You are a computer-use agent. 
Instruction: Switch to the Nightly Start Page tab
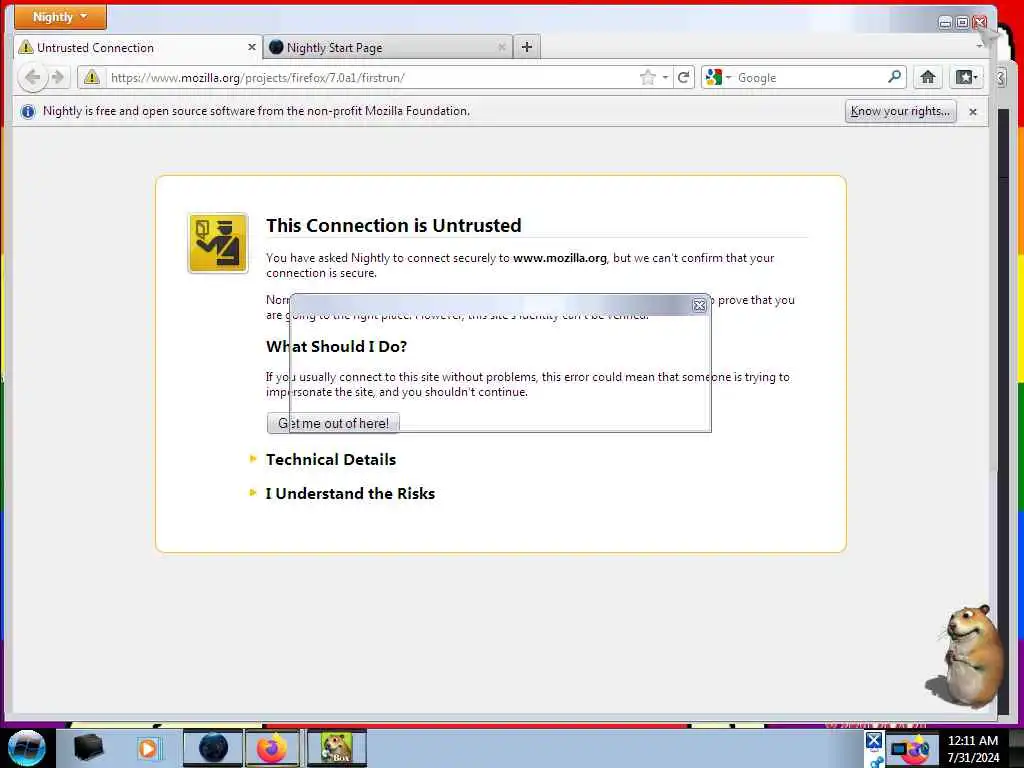pos(388,48)
